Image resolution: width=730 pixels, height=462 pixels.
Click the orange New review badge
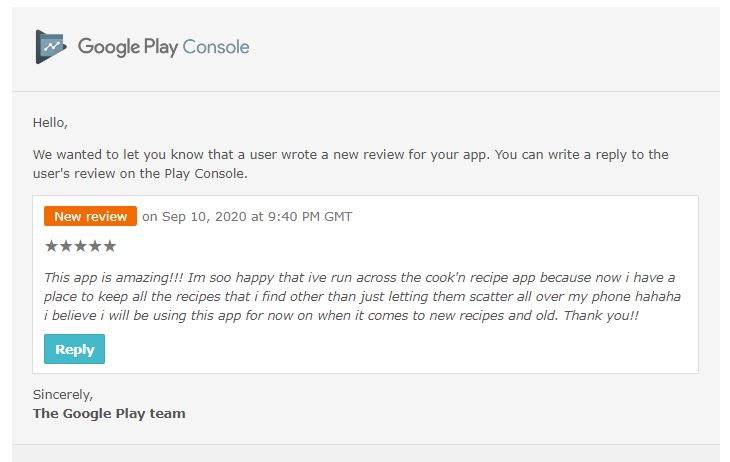(x=90, y=216)
